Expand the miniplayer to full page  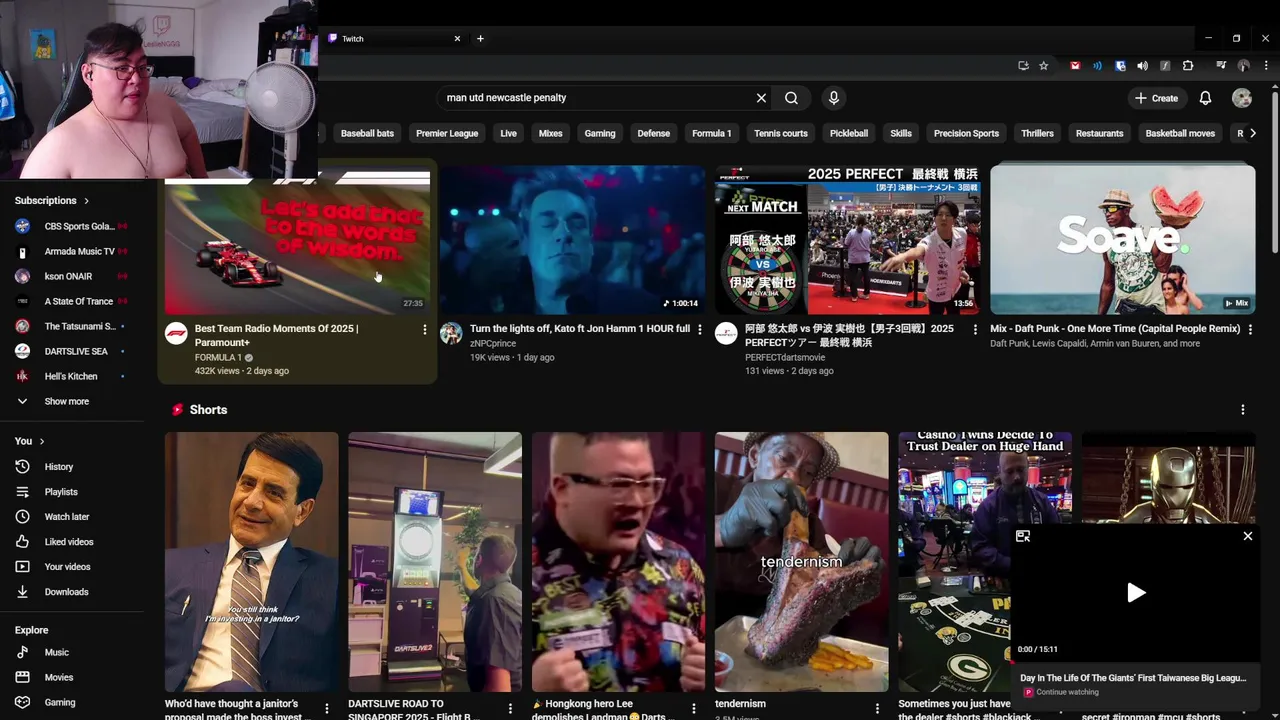(x=1023, y=536)
